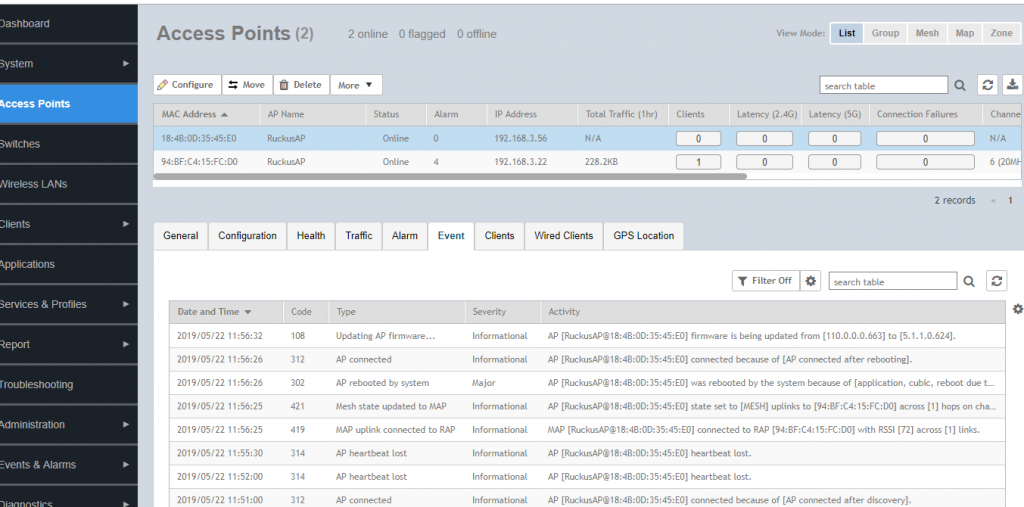Screen dimensions: 1024x507
Task: Open the More dropdown menu
Action: click(355, 85)
